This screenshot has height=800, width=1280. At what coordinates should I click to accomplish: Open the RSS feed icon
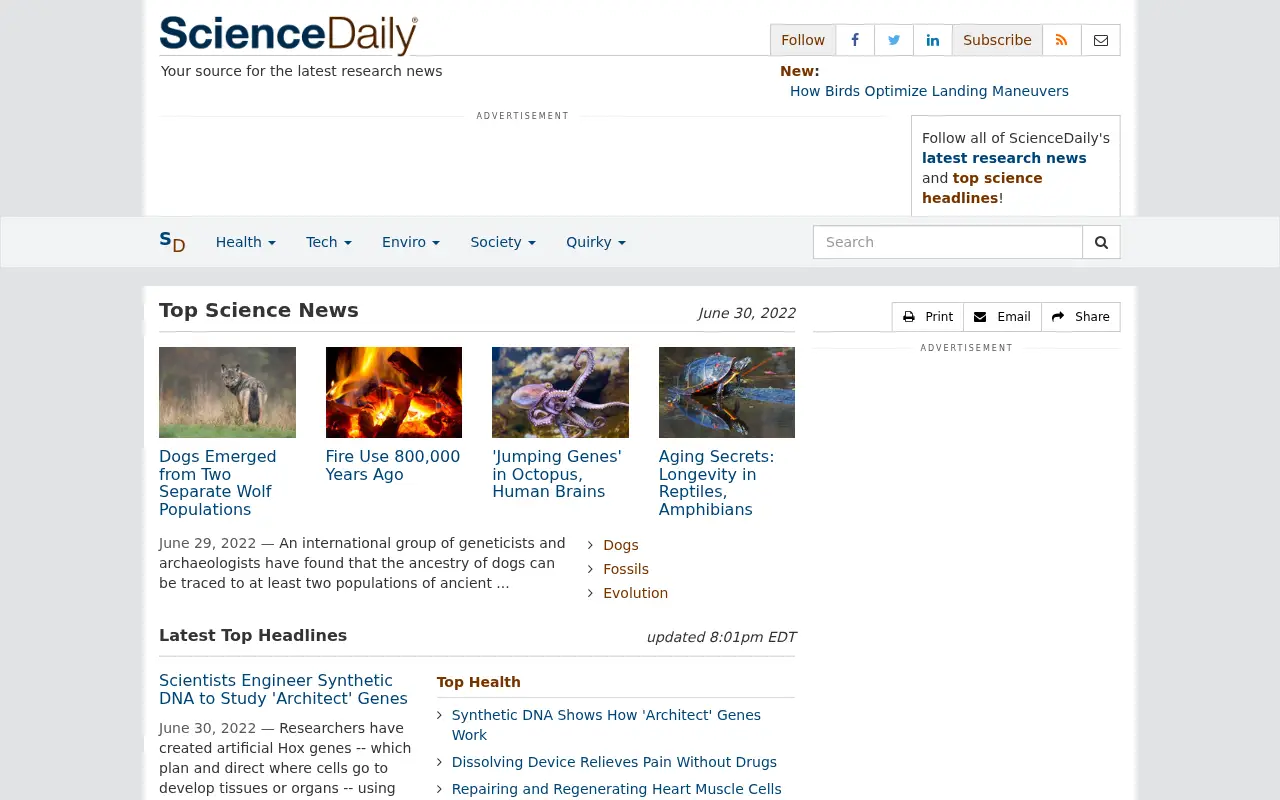(x=1062, y=40)
